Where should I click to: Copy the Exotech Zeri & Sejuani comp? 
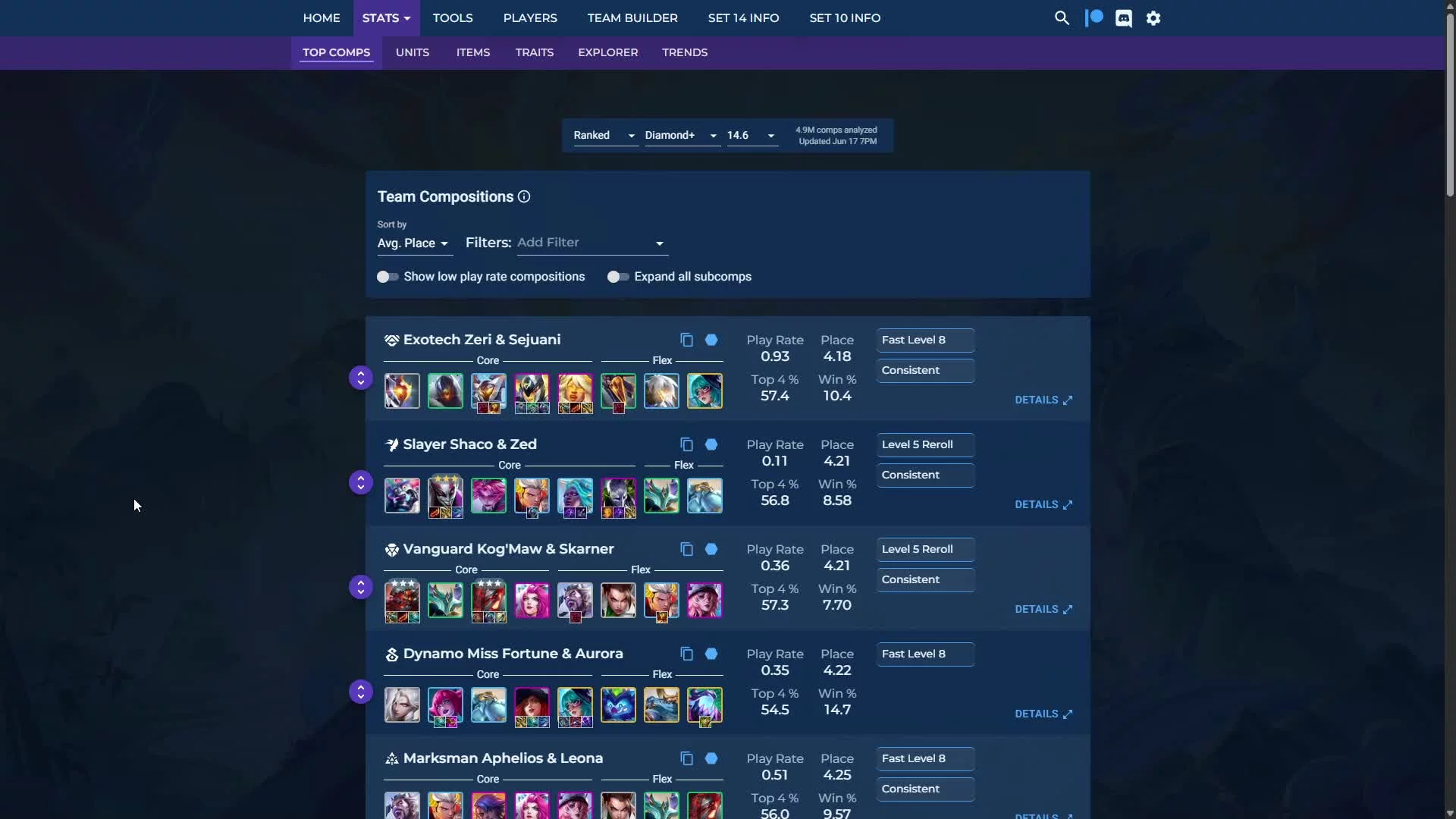686,340
